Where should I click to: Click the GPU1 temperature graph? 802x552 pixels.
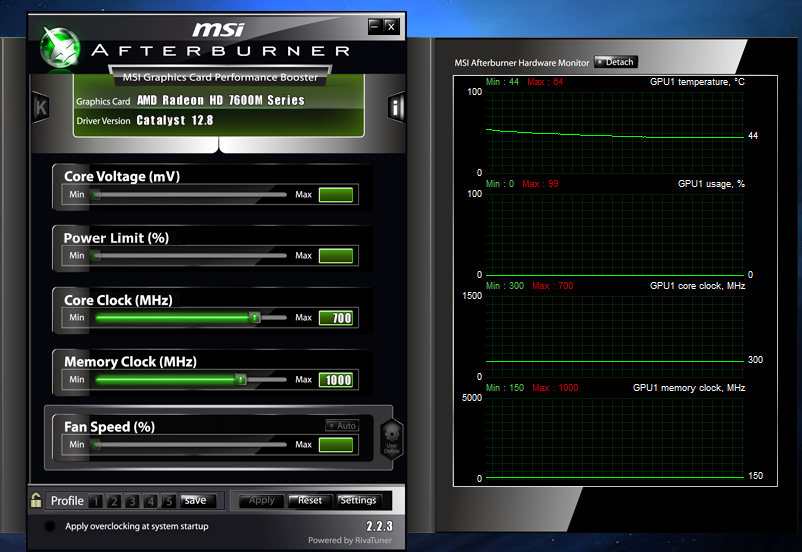click(x=615, y=133)
